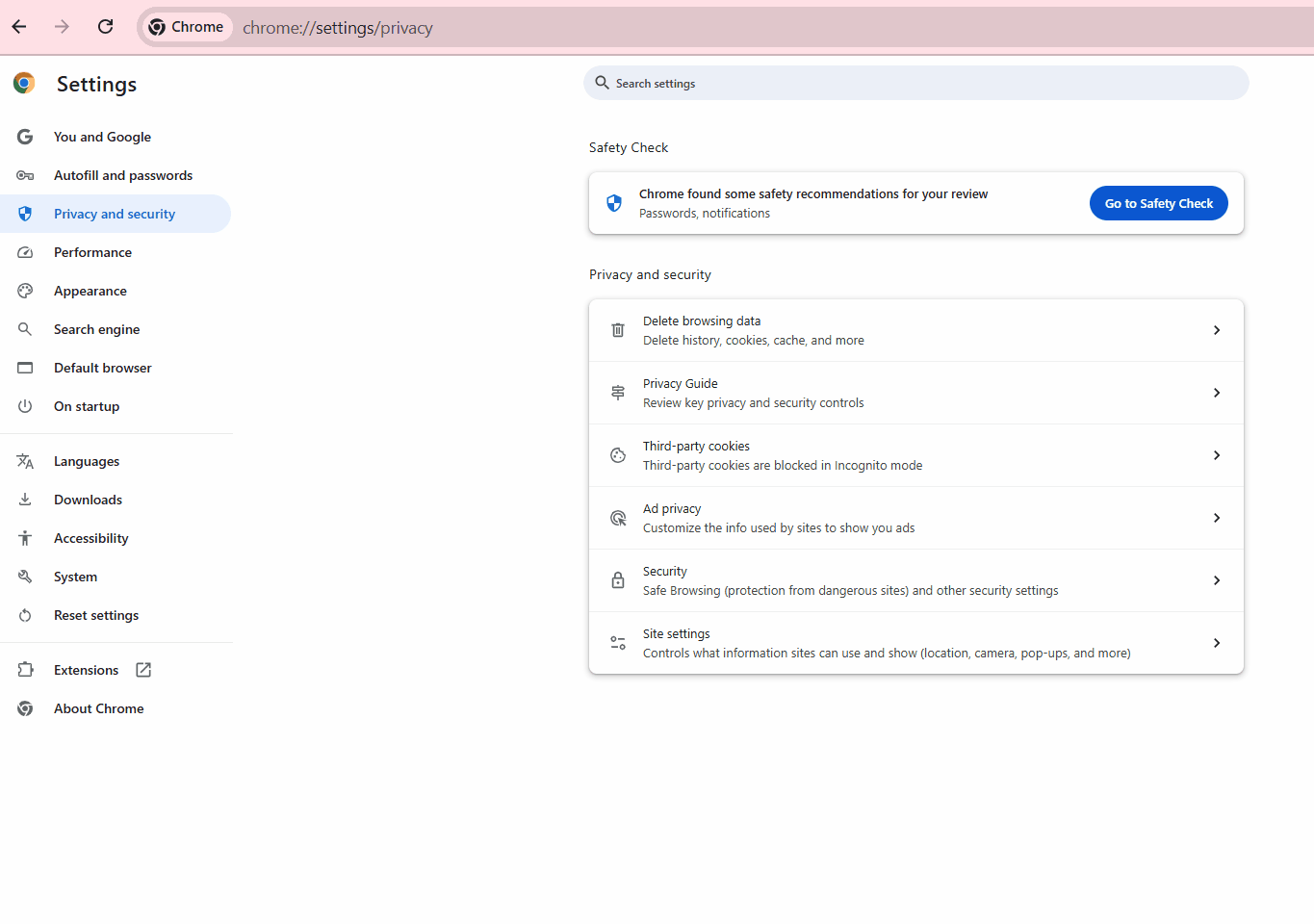The height and width of the screenshot is (924, 1314).
Task: Expand Delete browsing data using its chevron
Action: click(x=1217, y=330)
